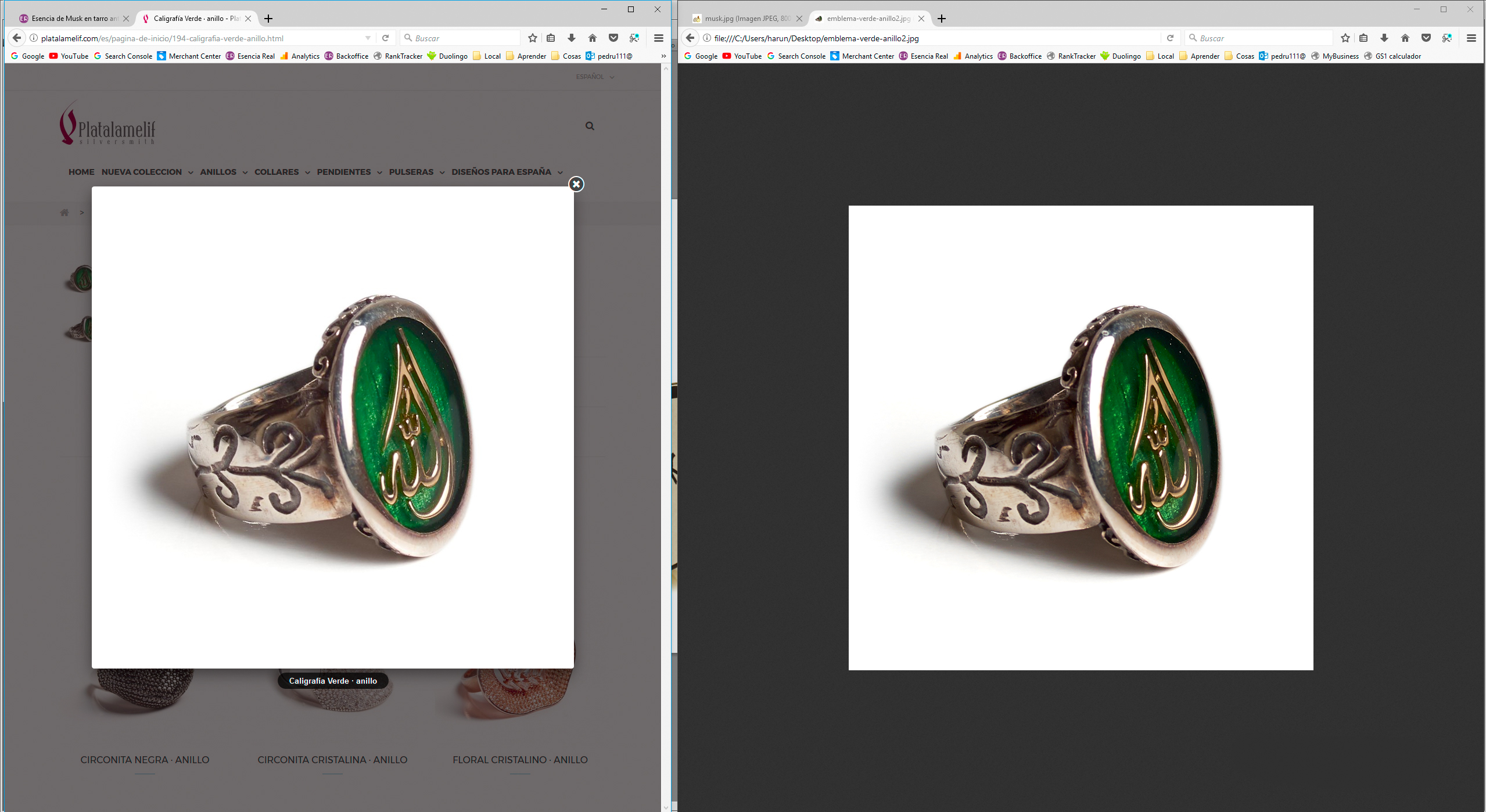
Task: Open downloads arrow in left browser toolbar
Action: 572,38
